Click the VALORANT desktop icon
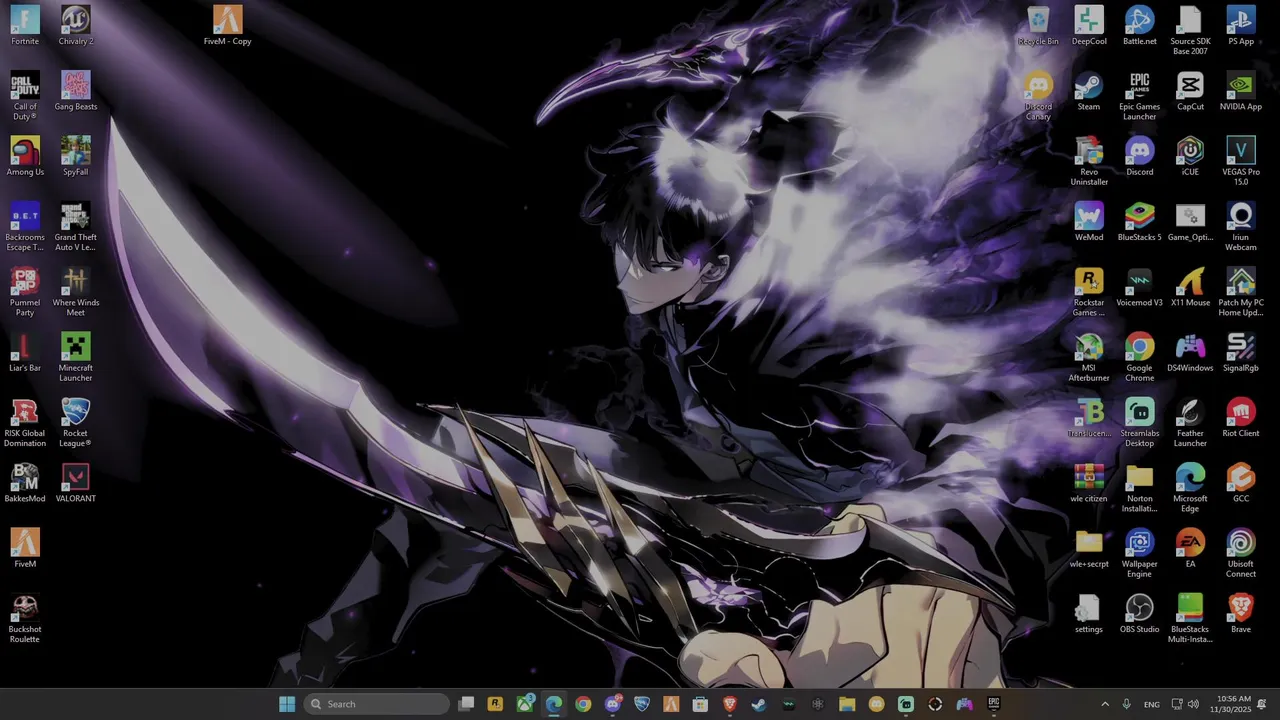 click(76, 483)
